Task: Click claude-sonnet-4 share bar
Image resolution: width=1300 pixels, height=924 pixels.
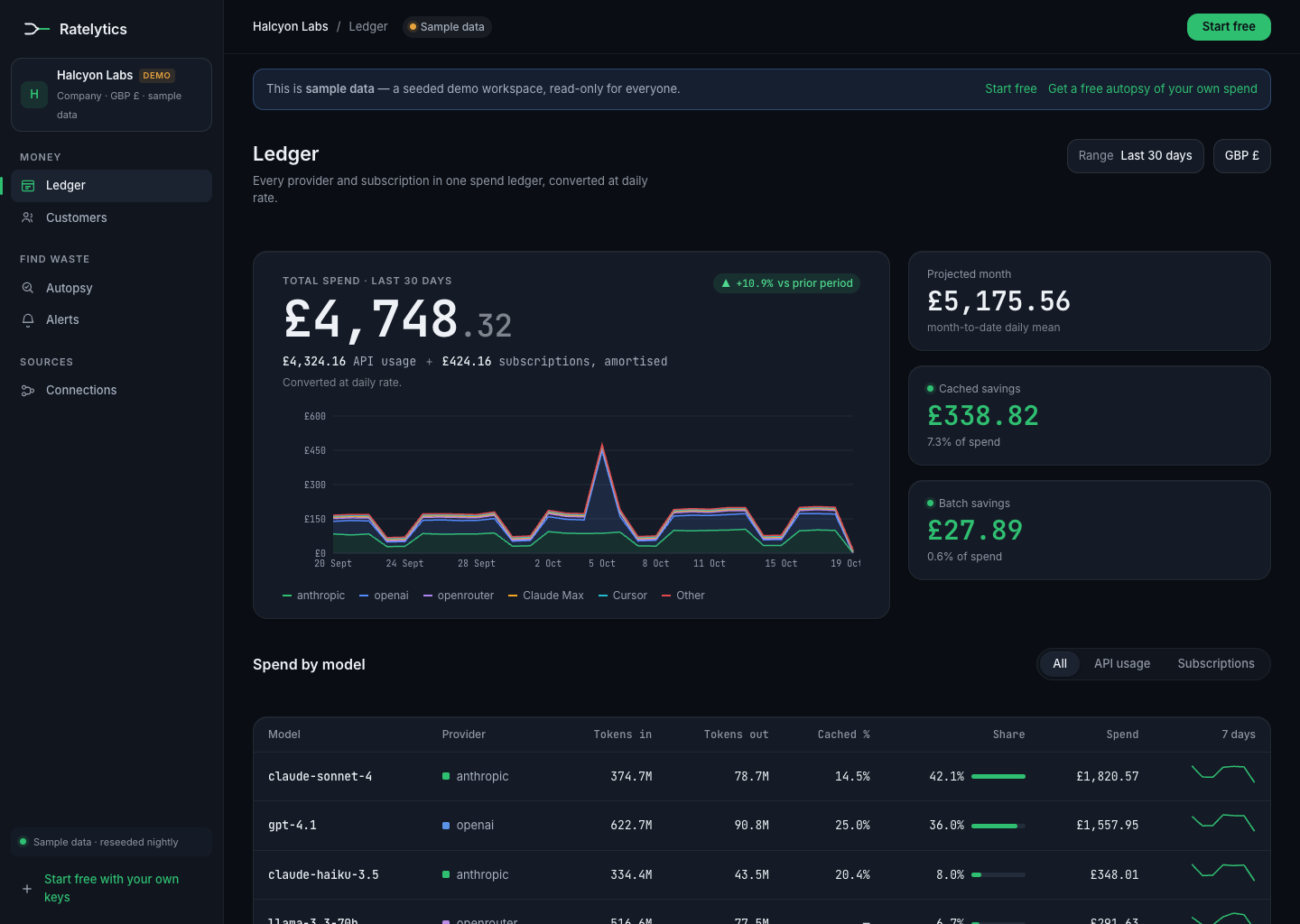Action: coord(998,777)
